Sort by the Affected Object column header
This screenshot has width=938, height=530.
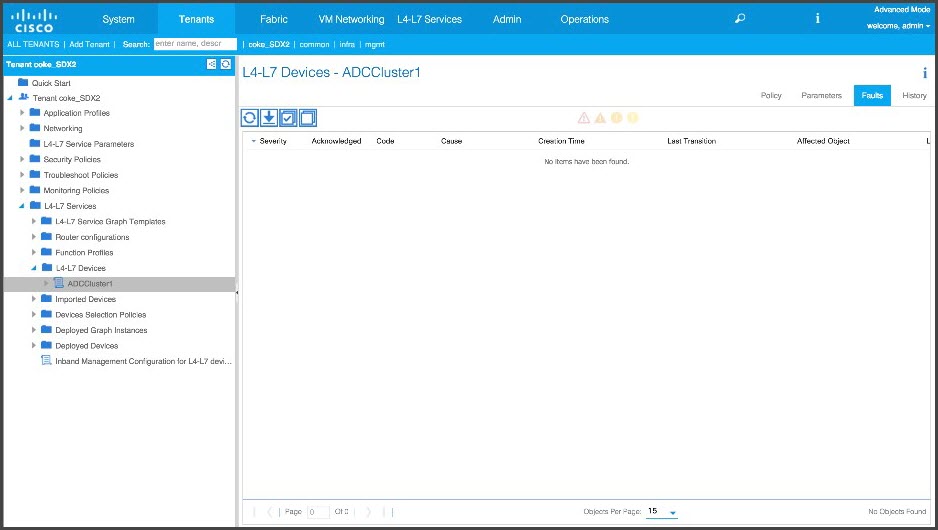823,141
